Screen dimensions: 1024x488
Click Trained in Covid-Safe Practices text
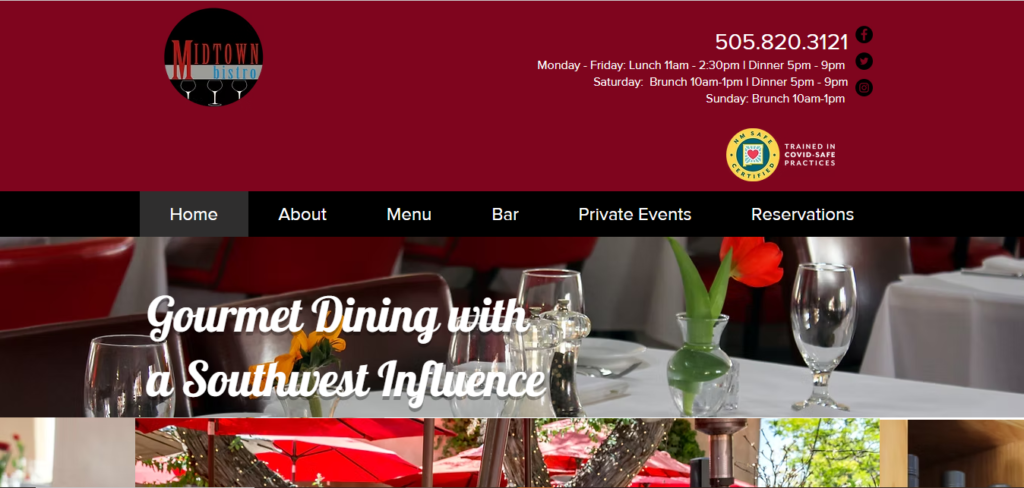coord(810,155)
